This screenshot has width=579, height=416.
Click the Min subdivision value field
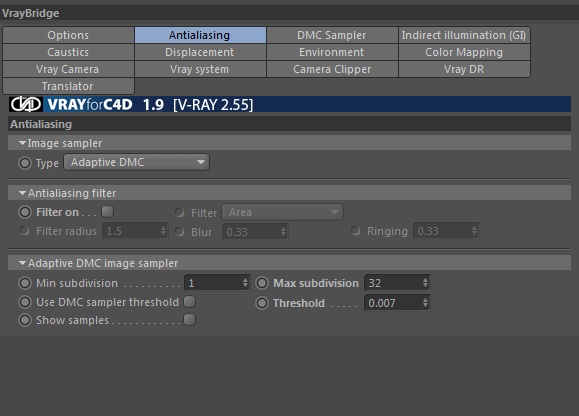(x=217, y=283)
